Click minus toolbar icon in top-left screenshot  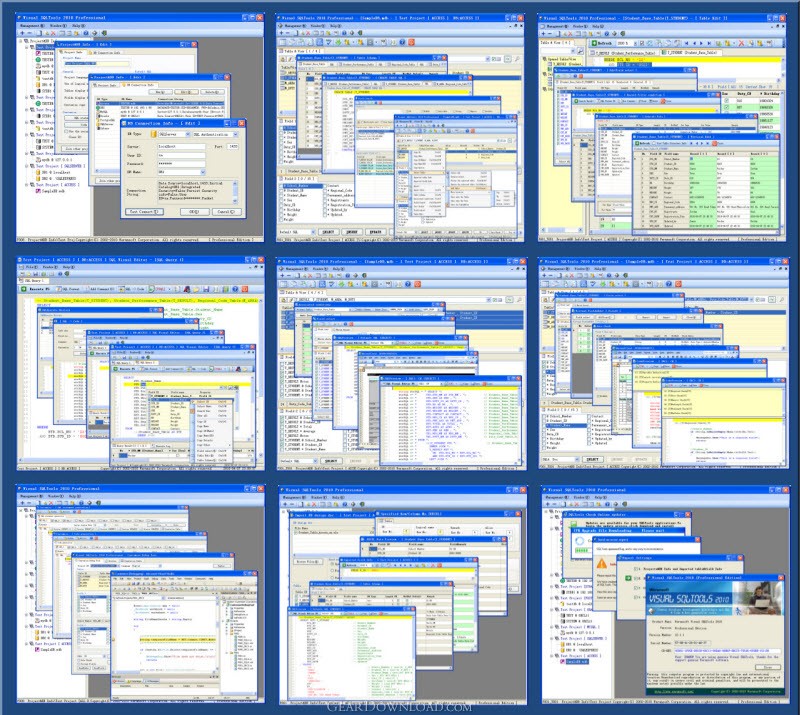(x=30, y=33)
